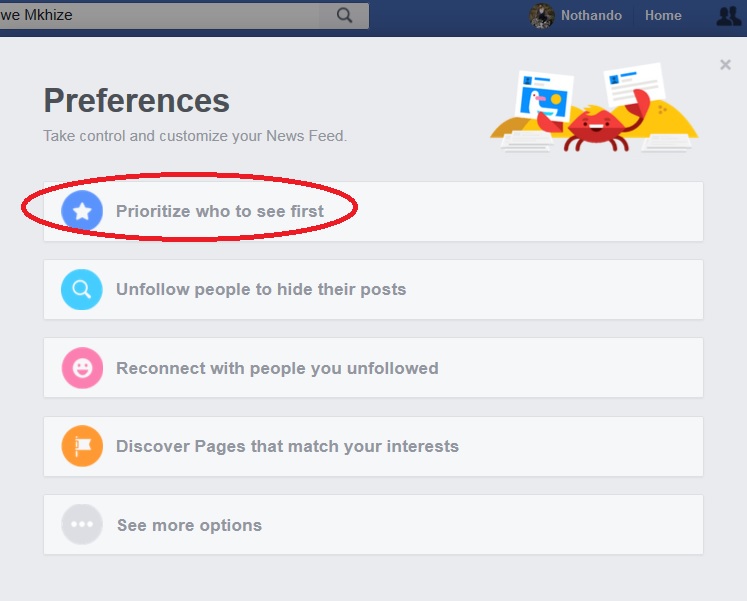747x601 pixels.
Task: Open "Reconnect with people you unfollowed" text
Action: tap(277, 368)
